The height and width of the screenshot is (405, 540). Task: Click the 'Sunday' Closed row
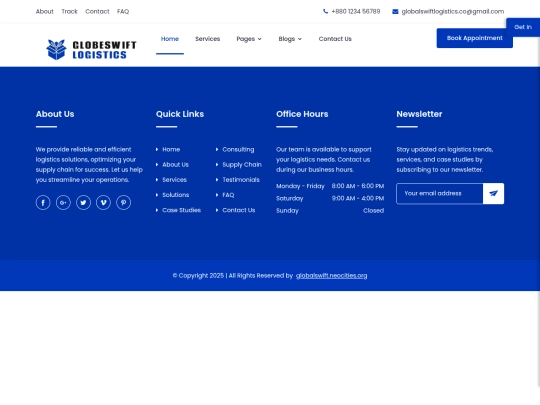click(330, 210)
